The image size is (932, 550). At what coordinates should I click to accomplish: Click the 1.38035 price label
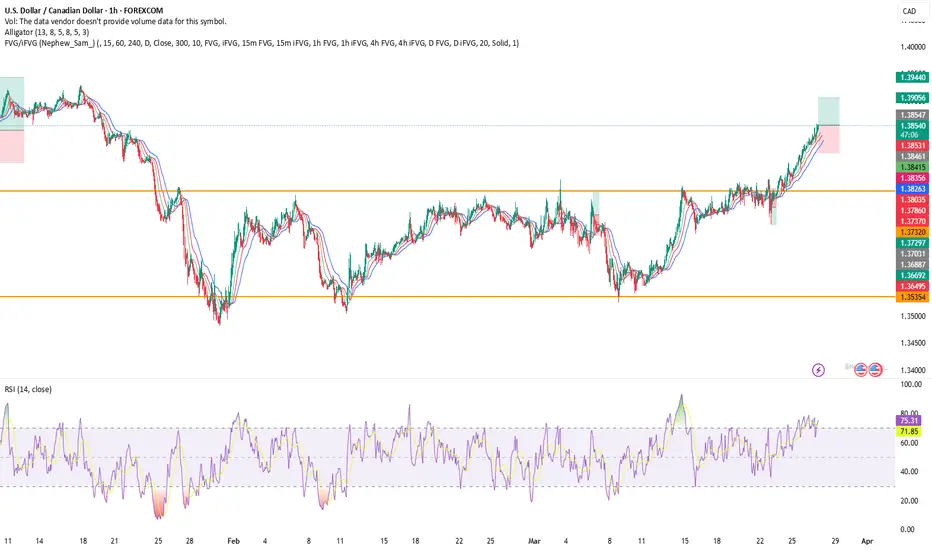912,200
